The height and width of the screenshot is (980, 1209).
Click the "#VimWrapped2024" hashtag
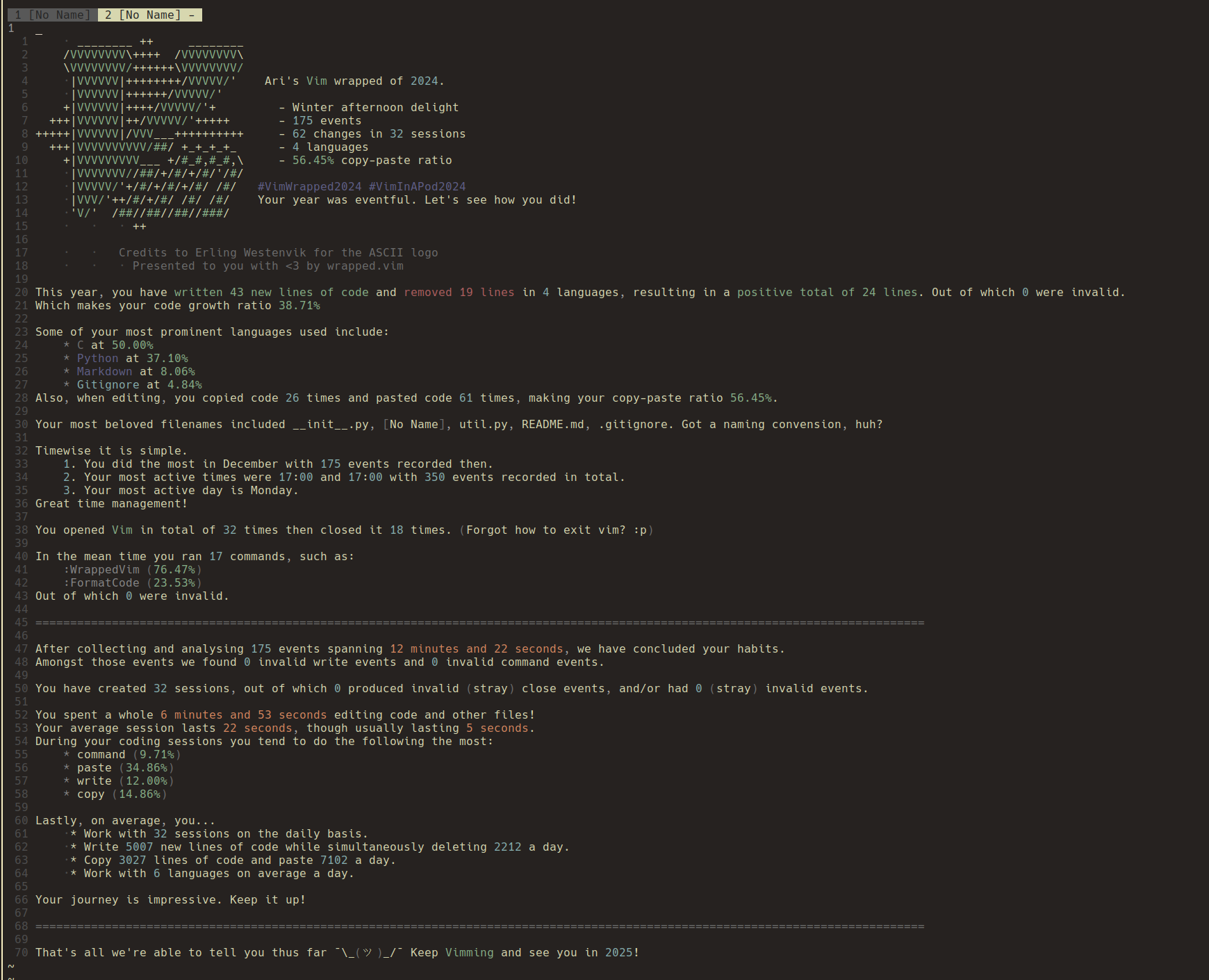309,186
